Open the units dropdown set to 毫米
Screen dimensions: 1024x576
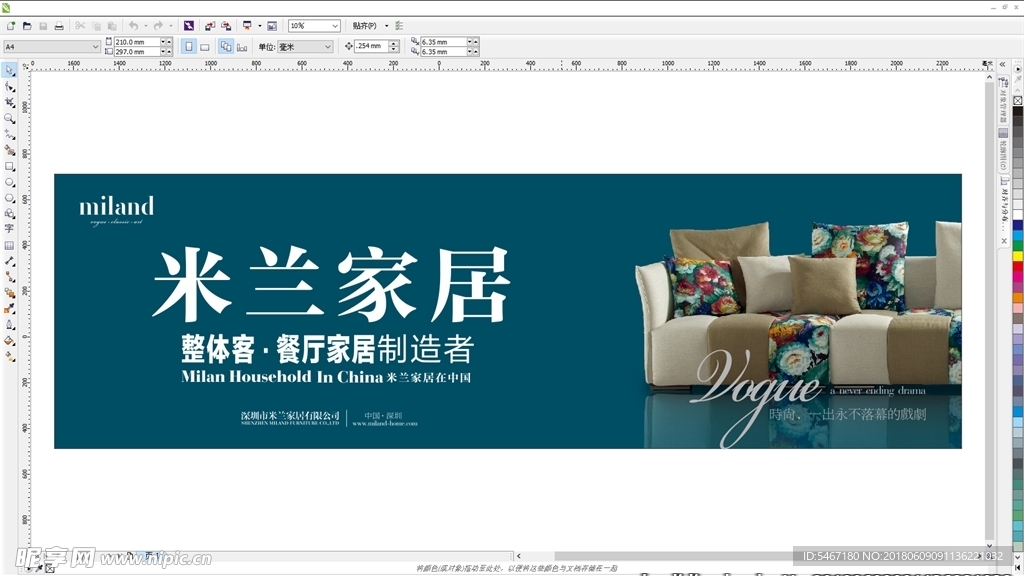pos(305,46)
